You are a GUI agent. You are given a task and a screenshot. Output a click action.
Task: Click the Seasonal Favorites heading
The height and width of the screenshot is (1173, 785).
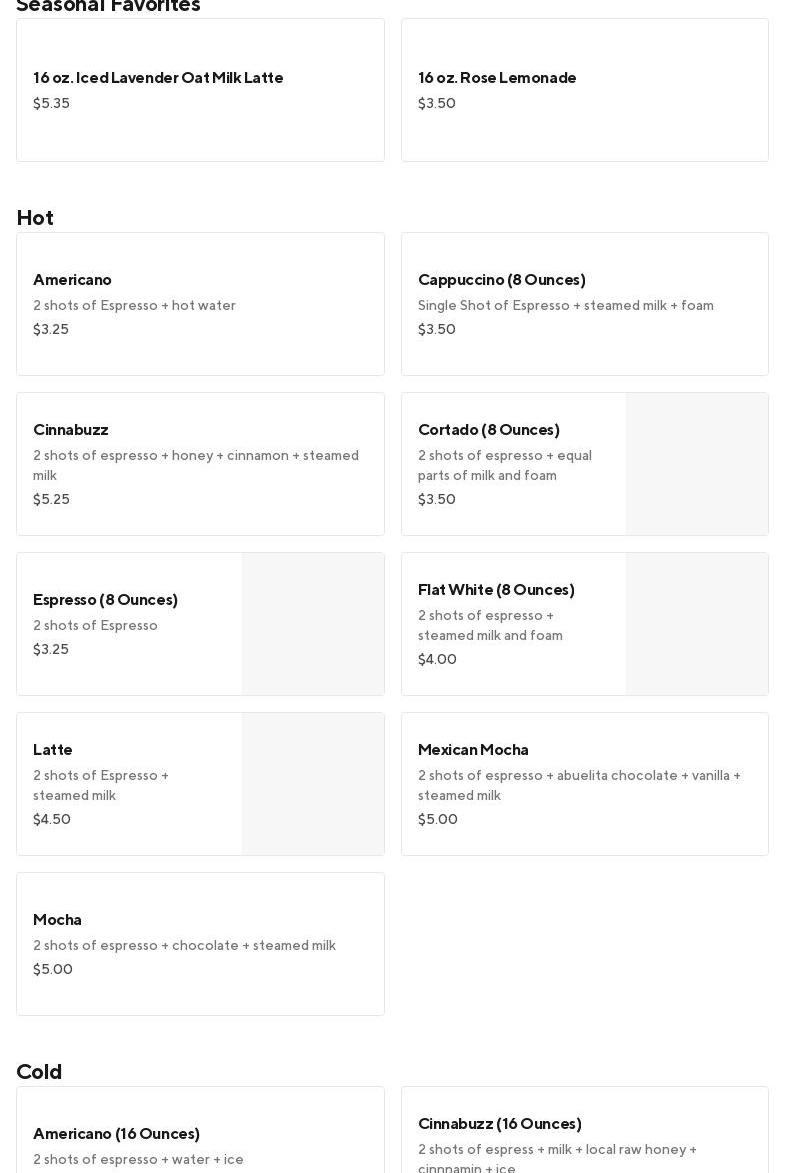point(108,6)
